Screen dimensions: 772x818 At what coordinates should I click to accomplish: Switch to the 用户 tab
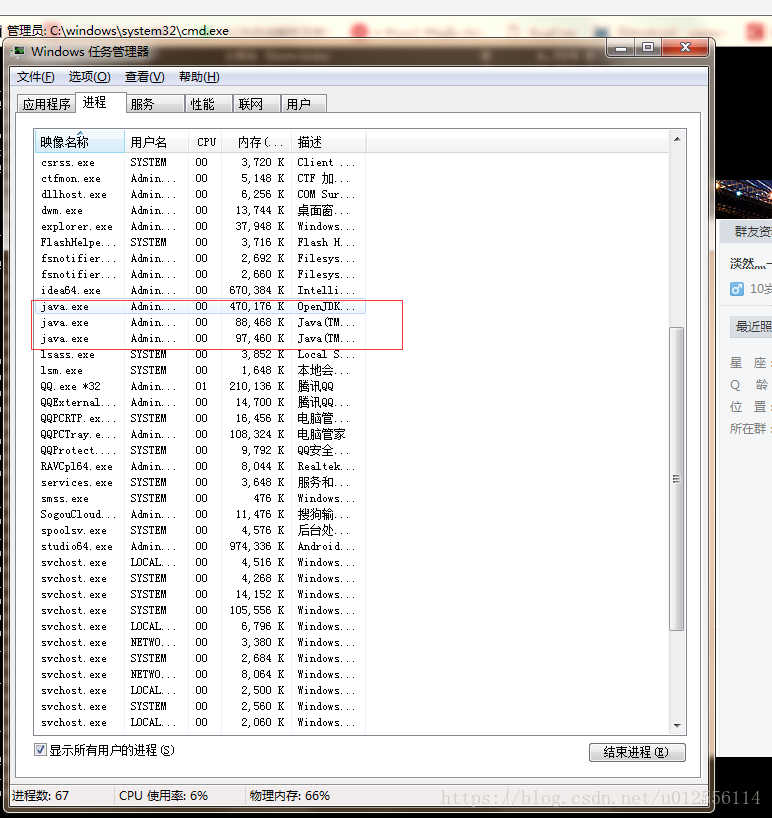[x=304, y=104]
